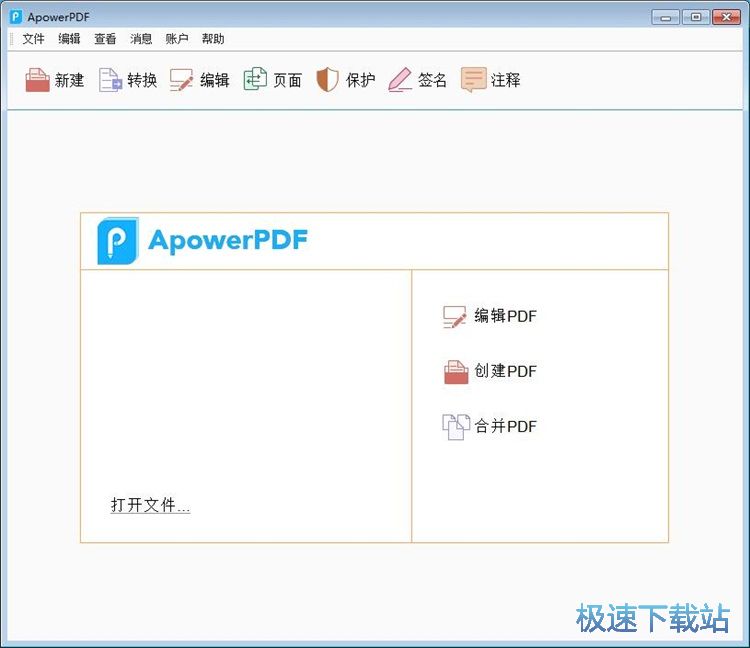The width and height of the screenshot is (750, 648).
Task: Select the 创建PDF text label
Action: (506, 371)
